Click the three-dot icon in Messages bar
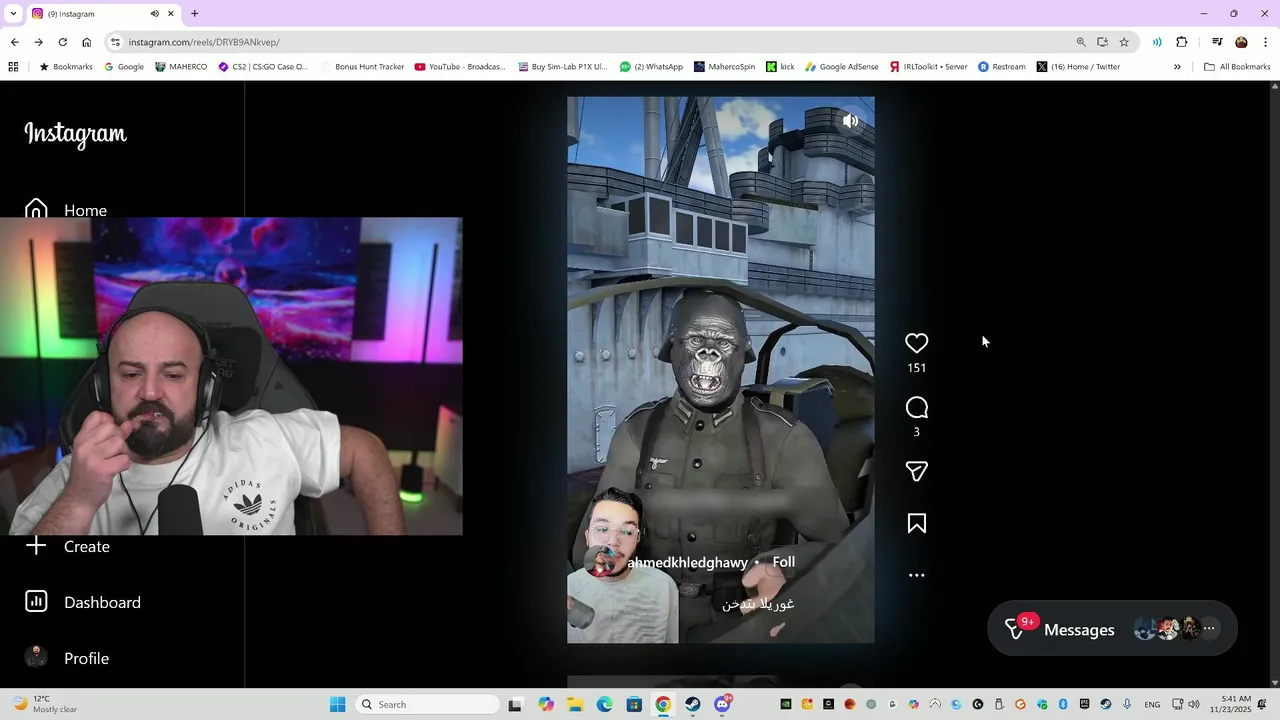Screen dimensions: 1280x720 coord(1209,629)
